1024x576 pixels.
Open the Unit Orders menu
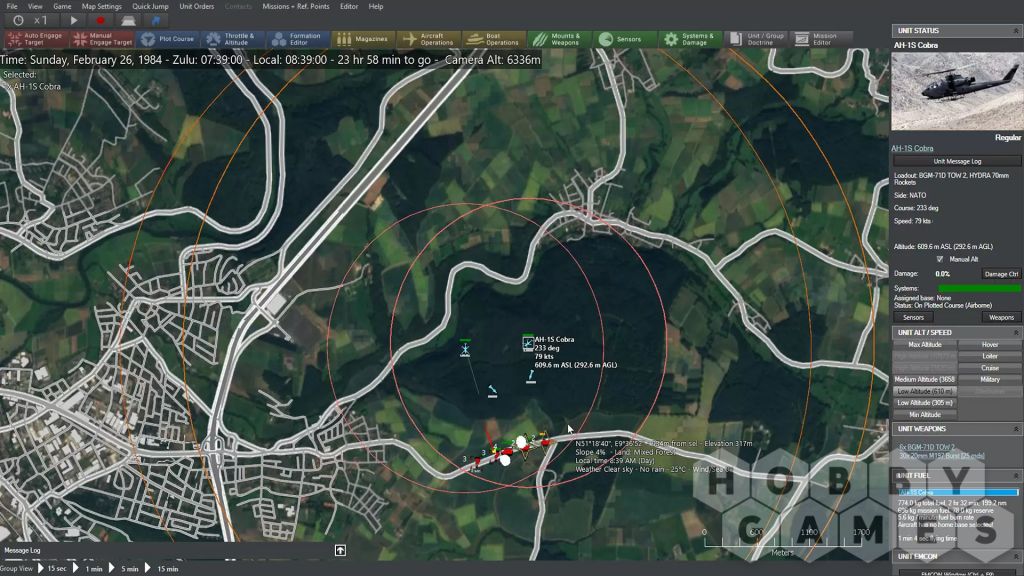click(197, 7)
